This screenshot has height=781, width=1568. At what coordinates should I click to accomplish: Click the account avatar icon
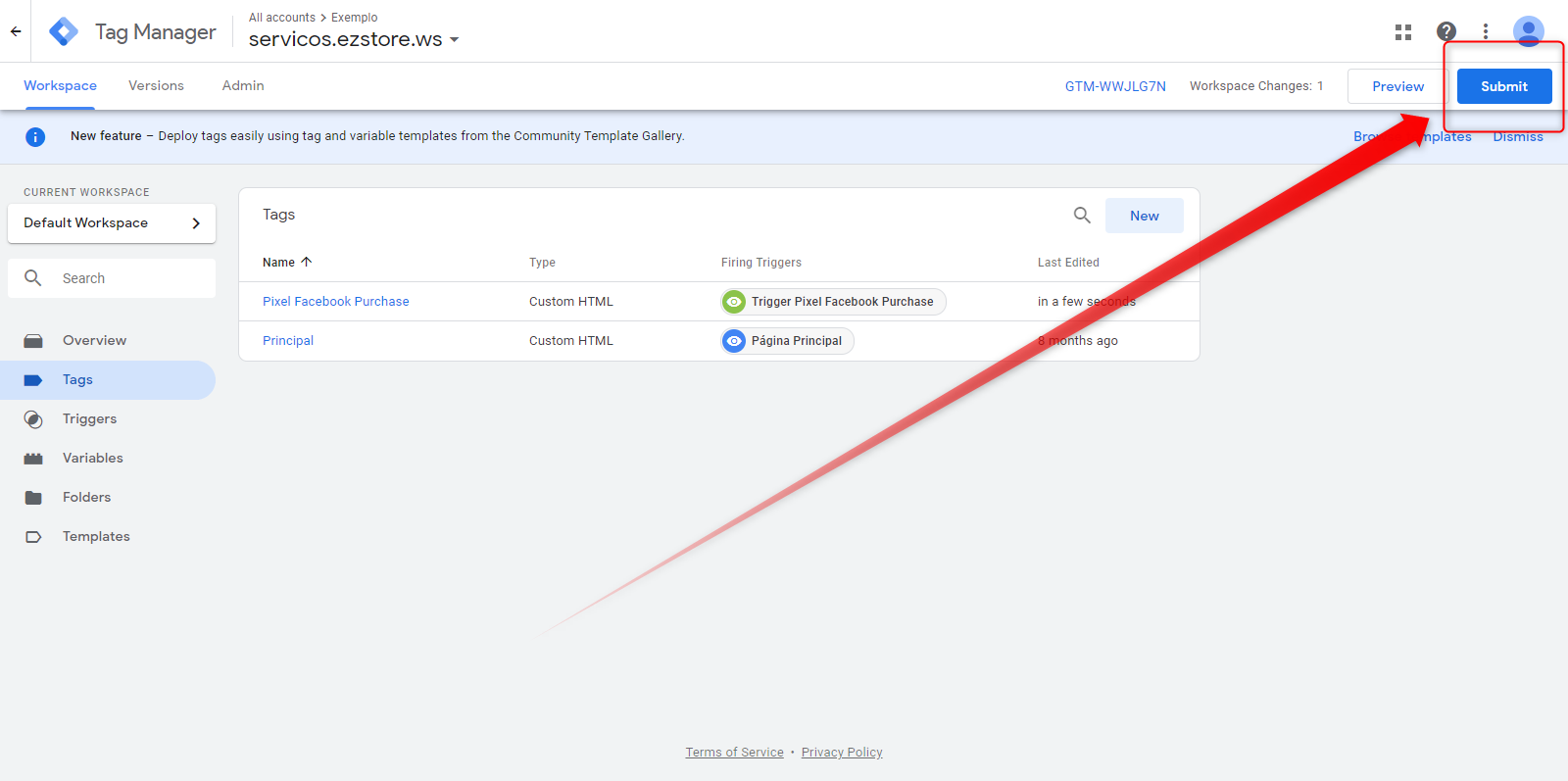coord(1528,31)
